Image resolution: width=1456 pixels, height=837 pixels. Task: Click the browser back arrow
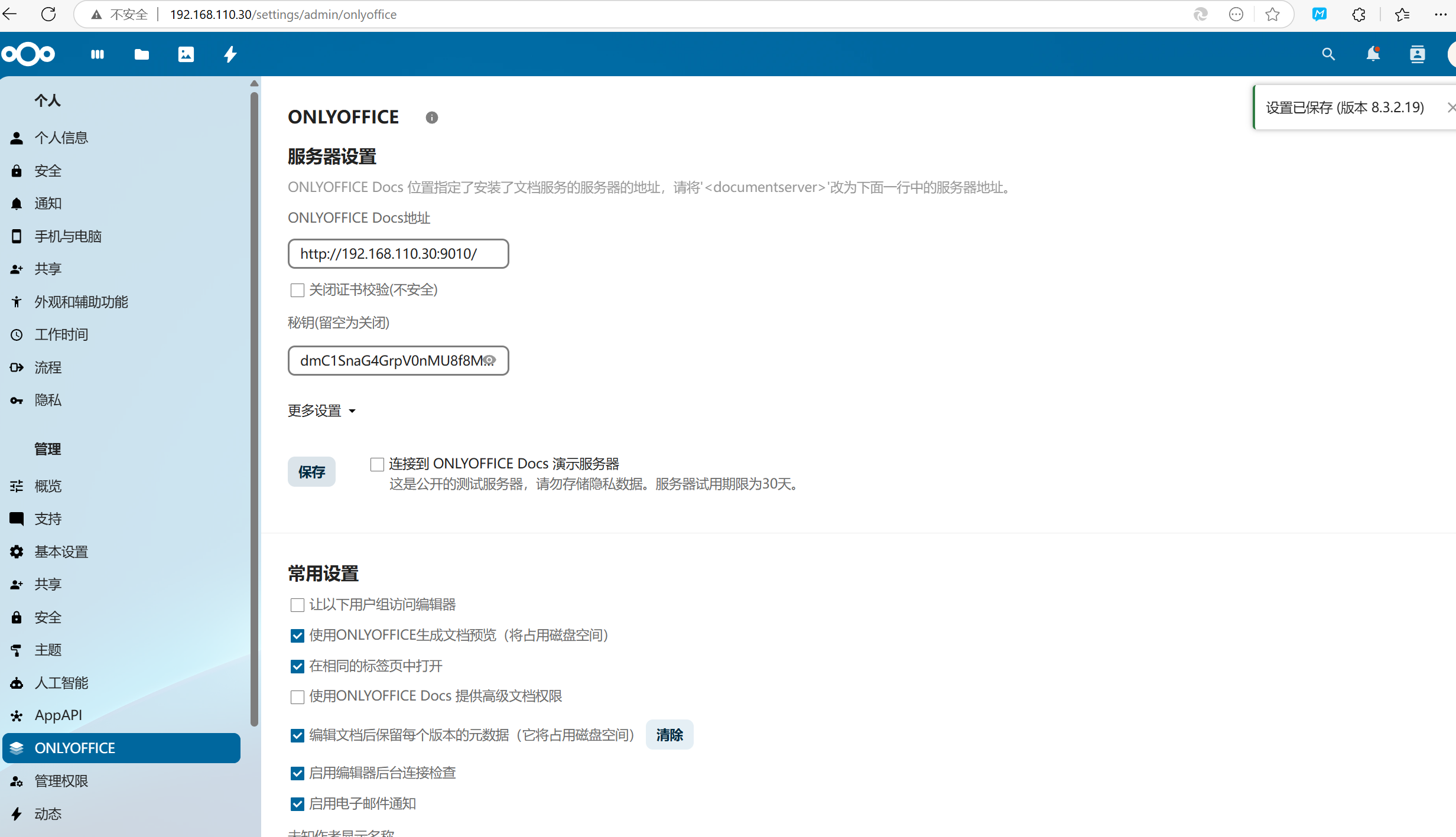(x=10, y=14)
